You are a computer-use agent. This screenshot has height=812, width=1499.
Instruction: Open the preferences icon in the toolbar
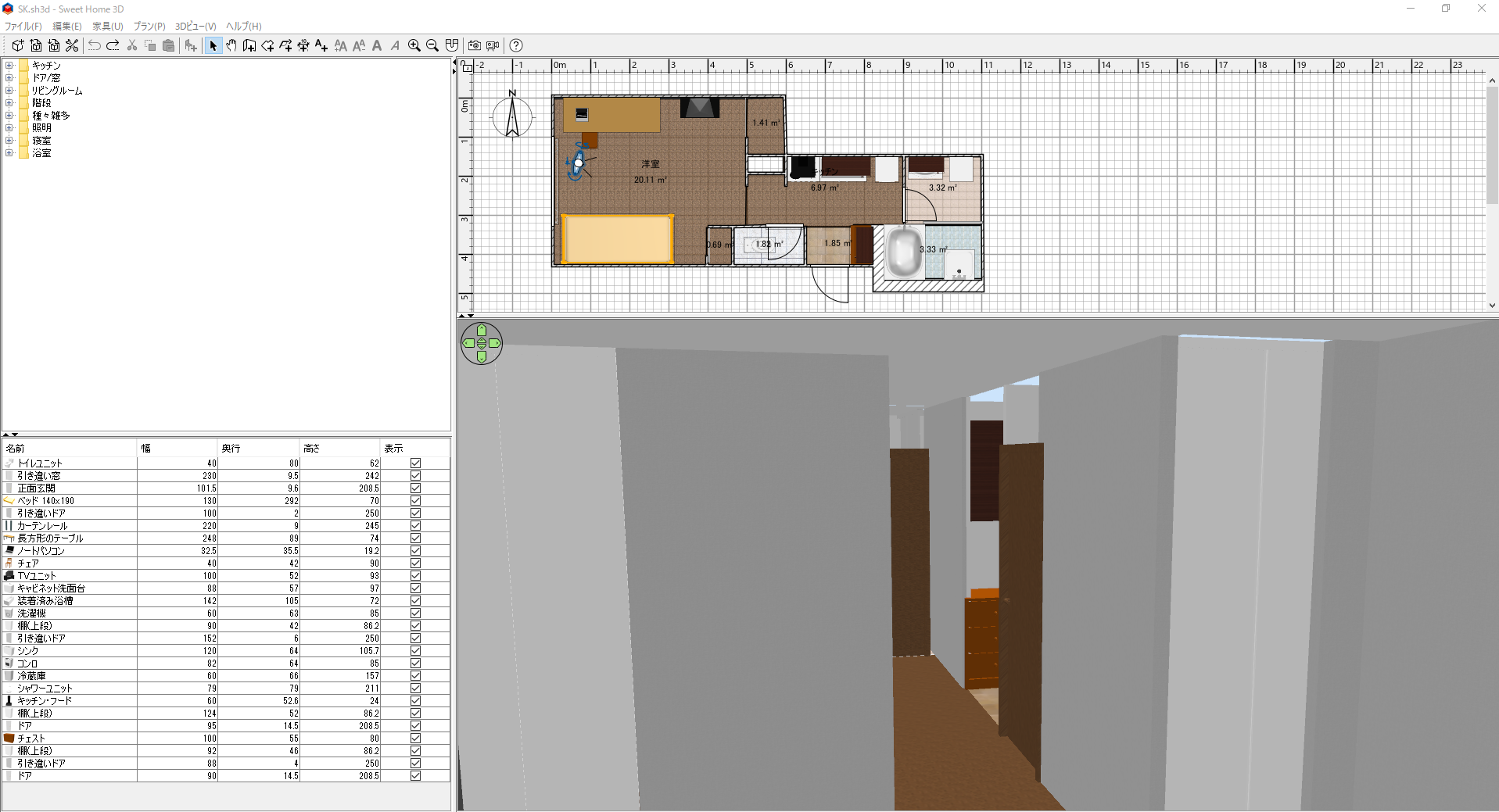[x=72, y=45]
